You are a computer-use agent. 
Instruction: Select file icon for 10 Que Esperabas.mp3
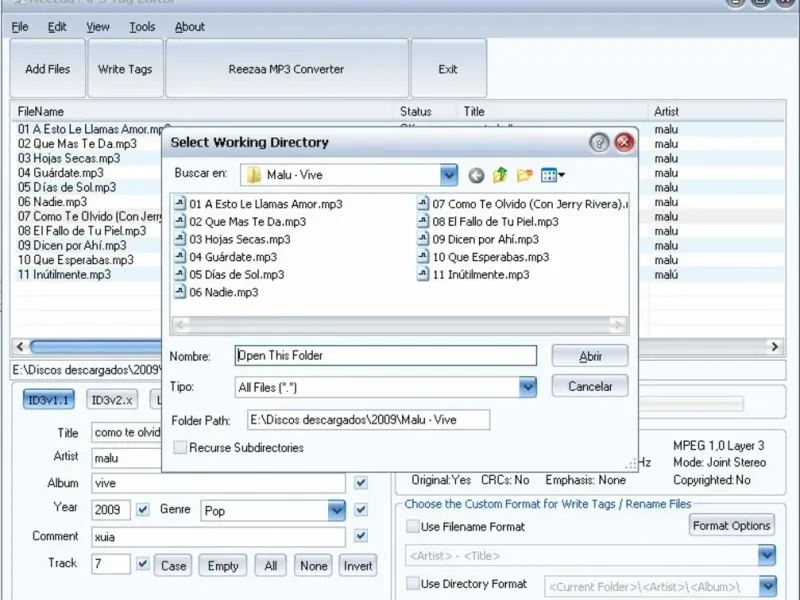423,257
